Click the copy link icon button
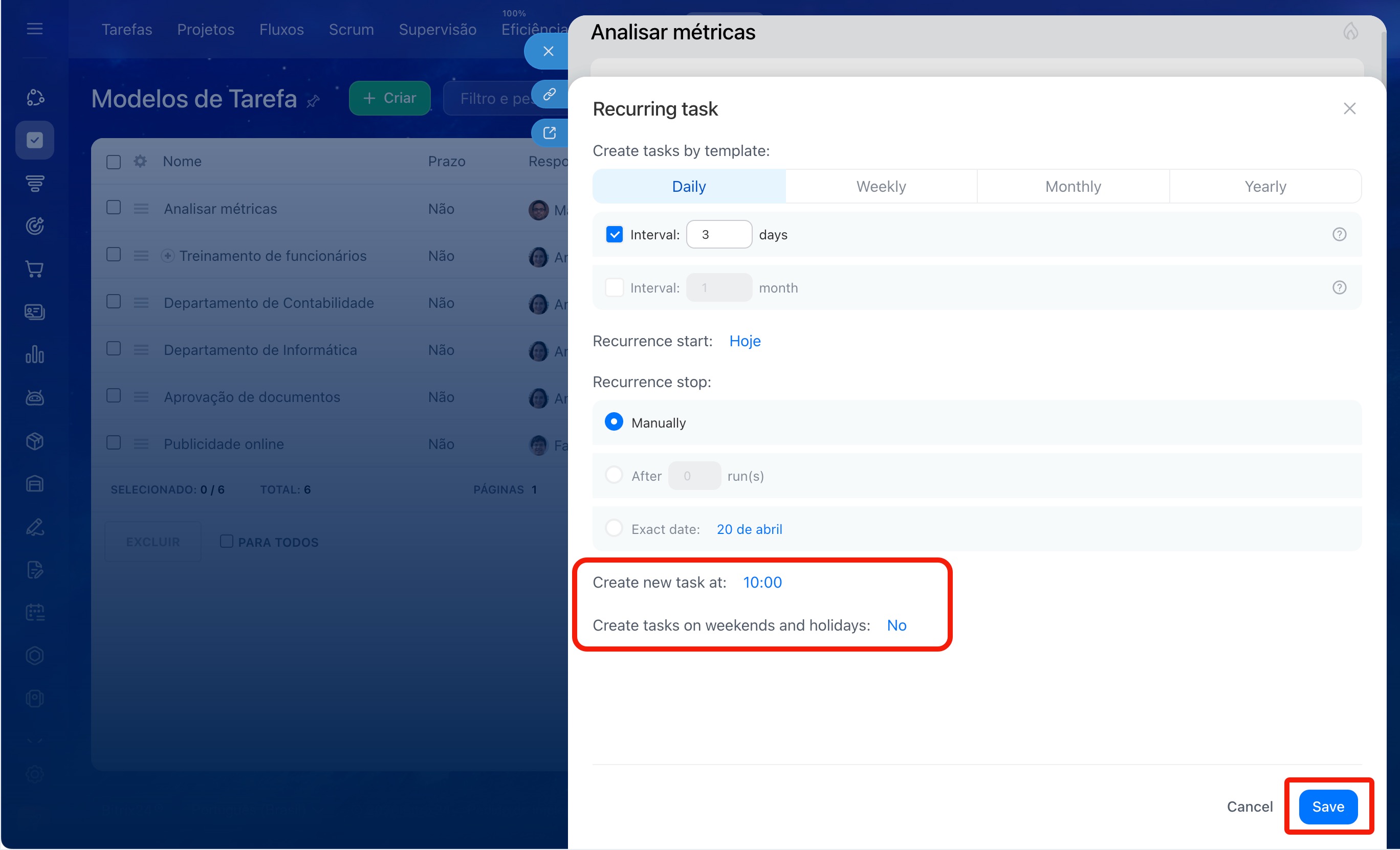This screenshot has height=850, width=1400. 549,94
